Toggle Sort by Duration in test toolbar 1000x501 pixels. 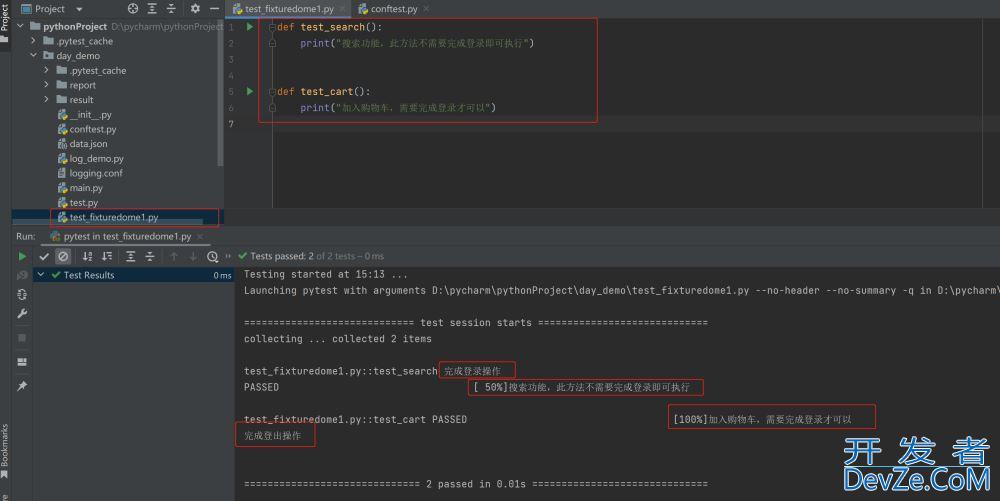[107, 256]
